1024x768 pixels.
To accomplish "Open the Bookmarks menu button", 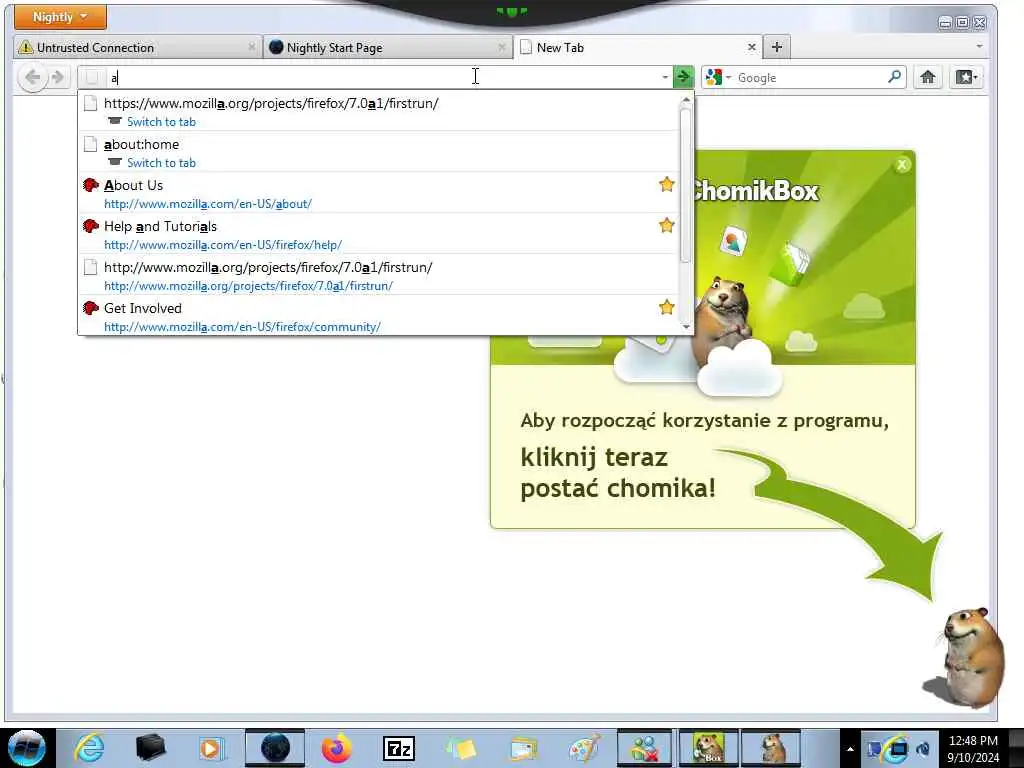I will pyautogui.click(x=967, y=78).
